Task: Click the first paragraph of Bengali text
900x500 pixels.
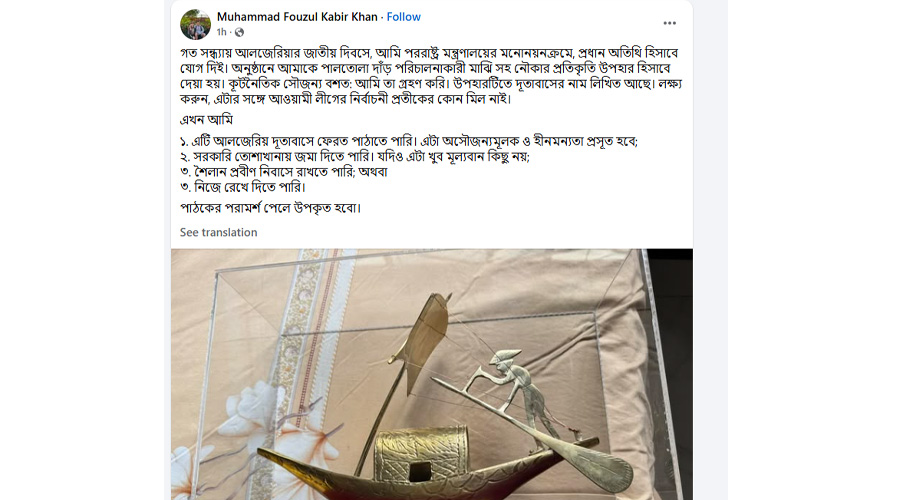Action: click(x=431, y=76)
